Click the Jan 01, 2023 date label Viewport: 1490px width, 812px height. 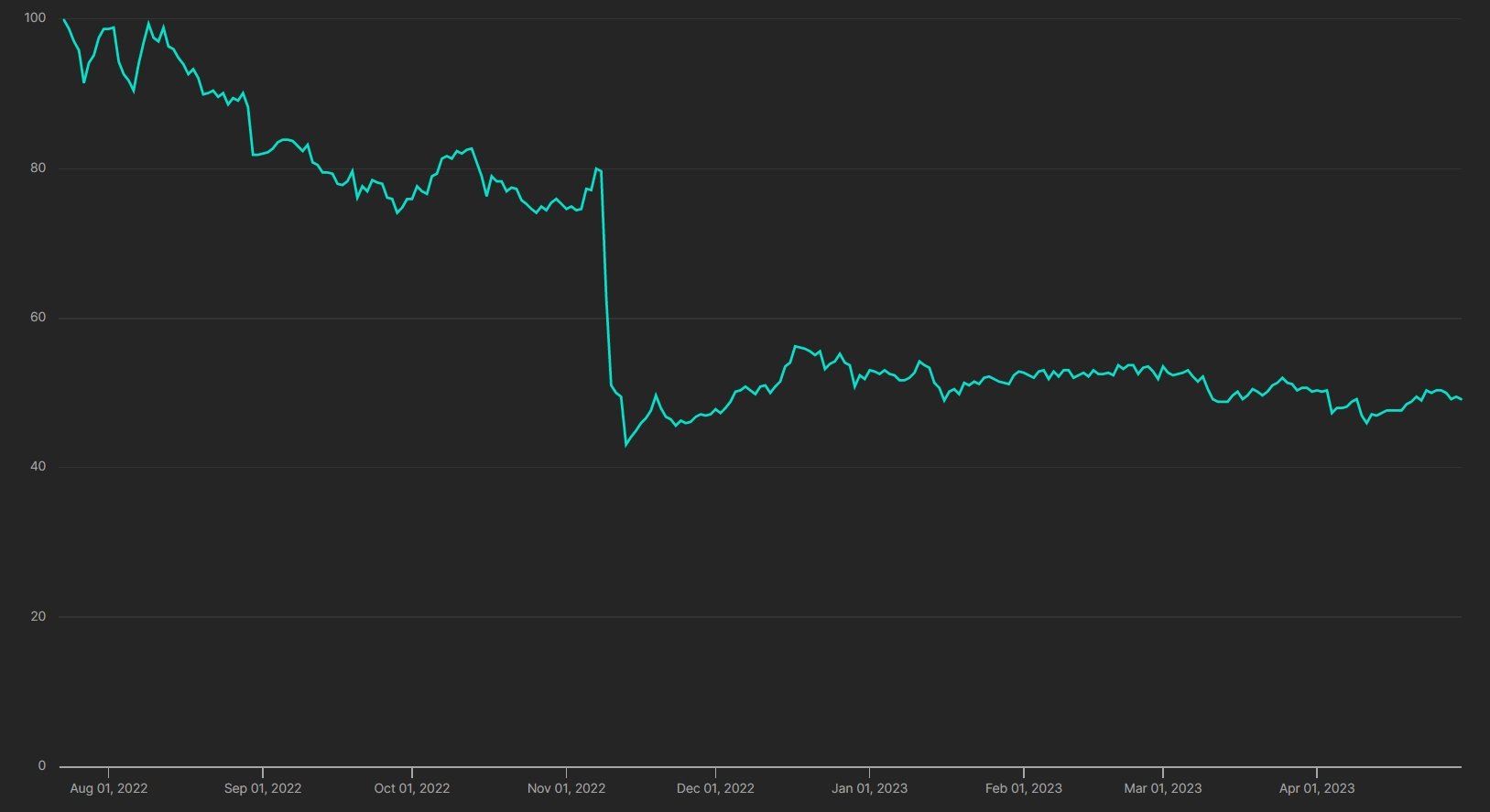869,788
